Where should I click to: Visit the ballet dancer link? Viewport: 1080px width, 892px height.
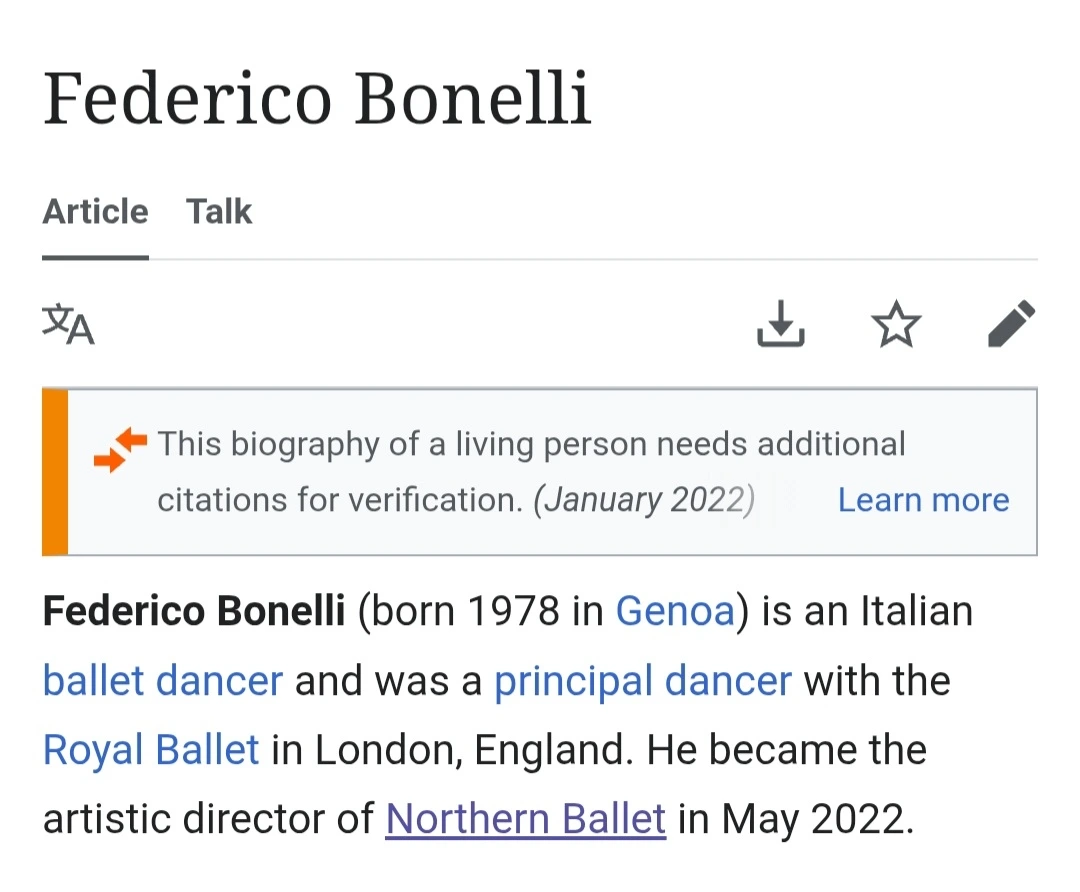163,680
